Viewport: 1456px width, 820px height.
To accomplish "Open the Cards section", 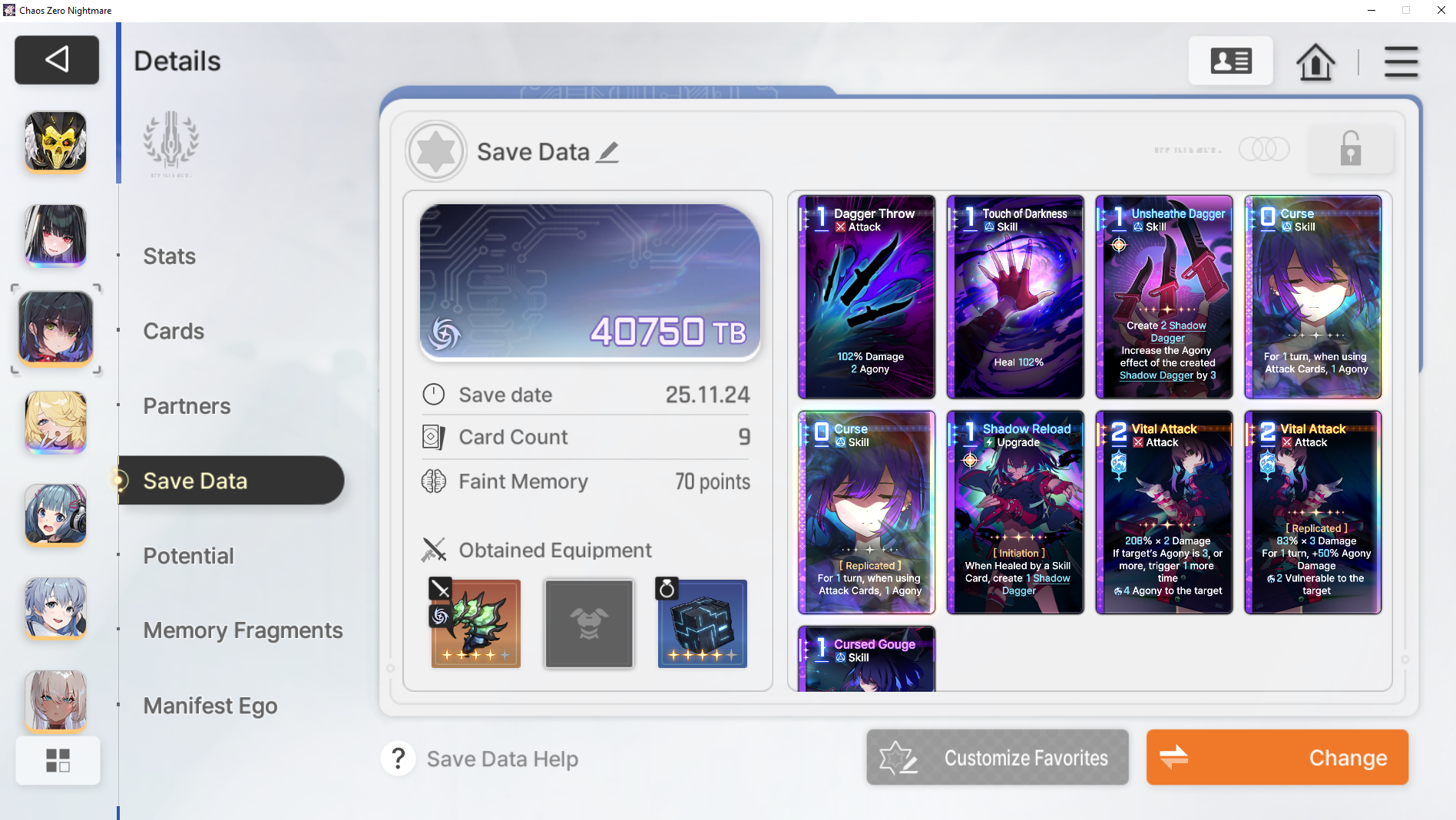I will point(174,331).
